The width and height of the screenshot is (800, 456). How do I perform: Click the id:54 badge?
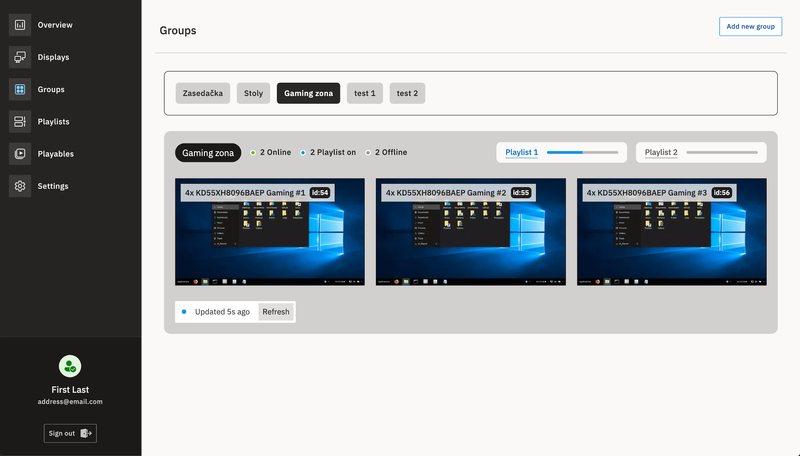320,193
